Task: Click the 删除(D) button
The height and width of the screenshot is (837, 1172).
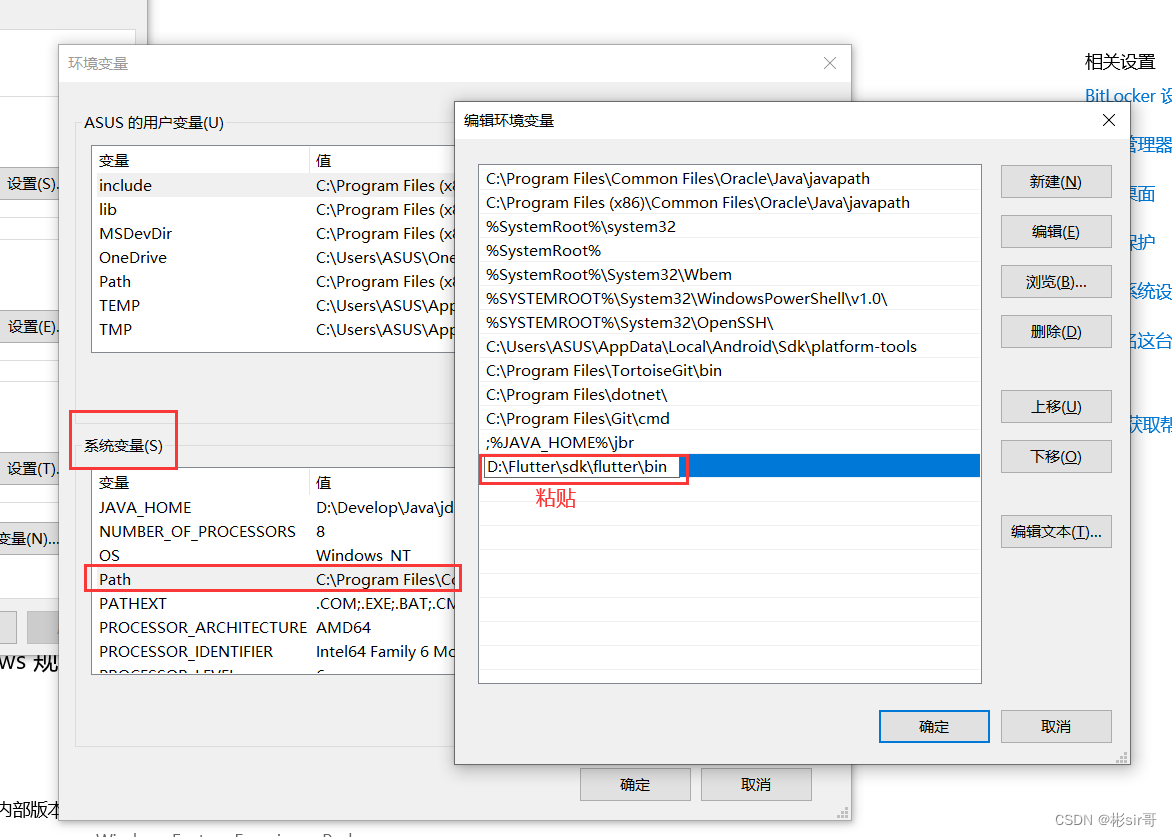Action: 1055,332
